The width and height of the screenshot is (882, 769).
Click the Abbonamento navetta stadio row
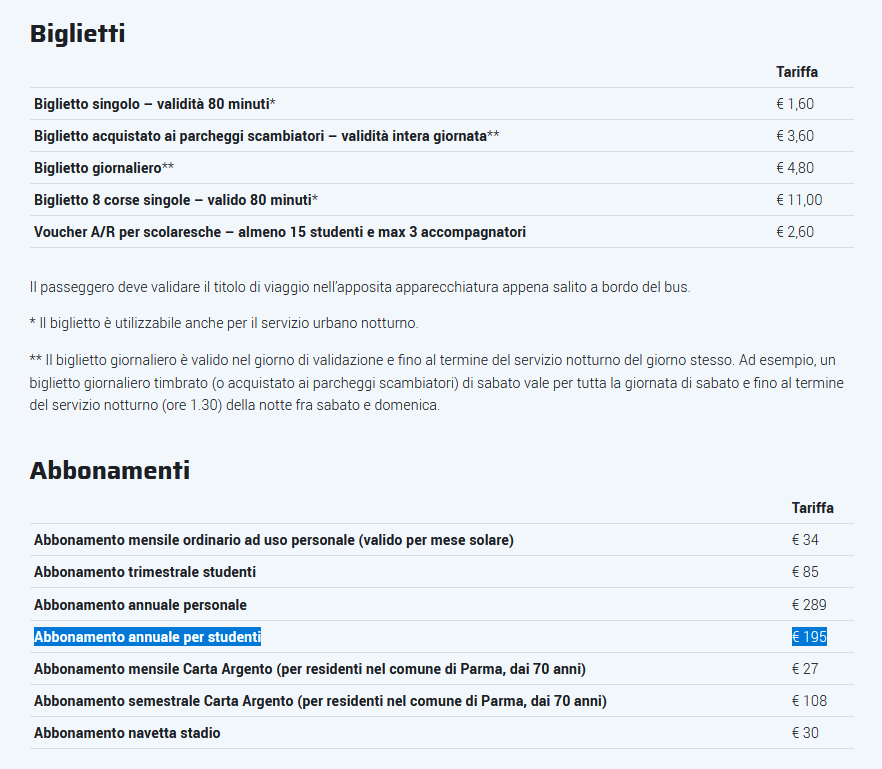click(x=127, y=733)
